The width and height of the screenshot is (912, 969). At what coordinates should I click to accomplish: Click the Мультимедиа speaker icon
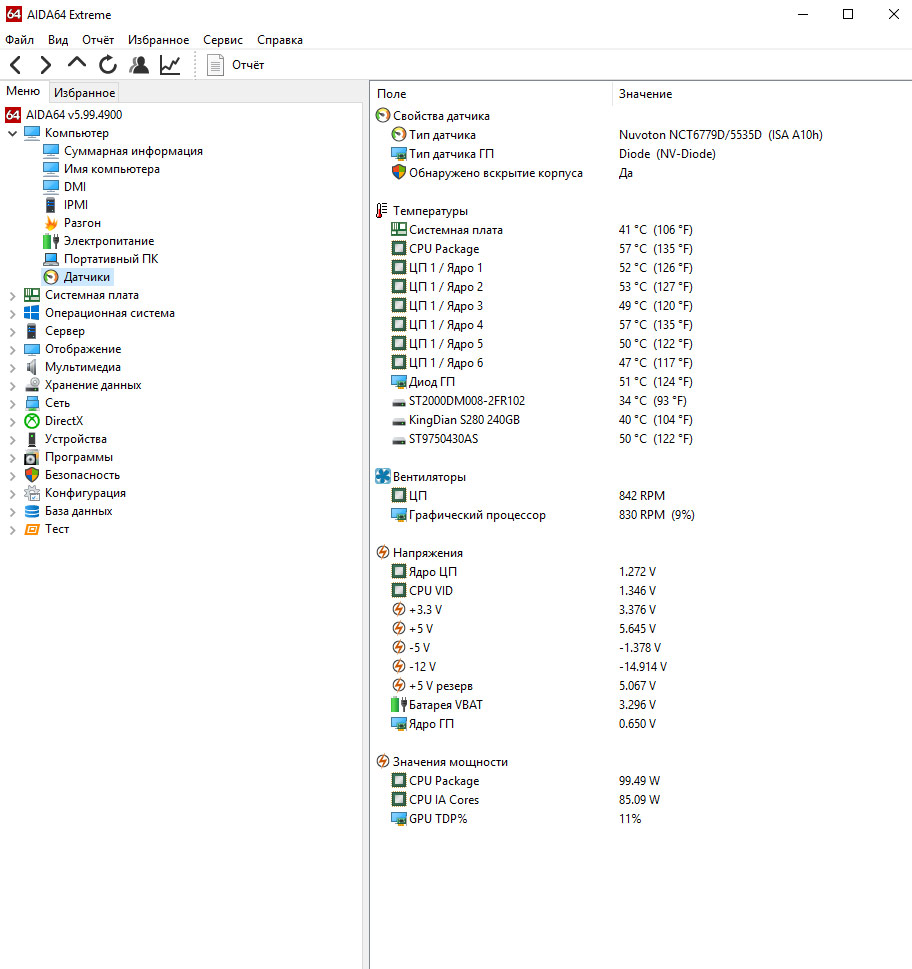pos(32,367)
